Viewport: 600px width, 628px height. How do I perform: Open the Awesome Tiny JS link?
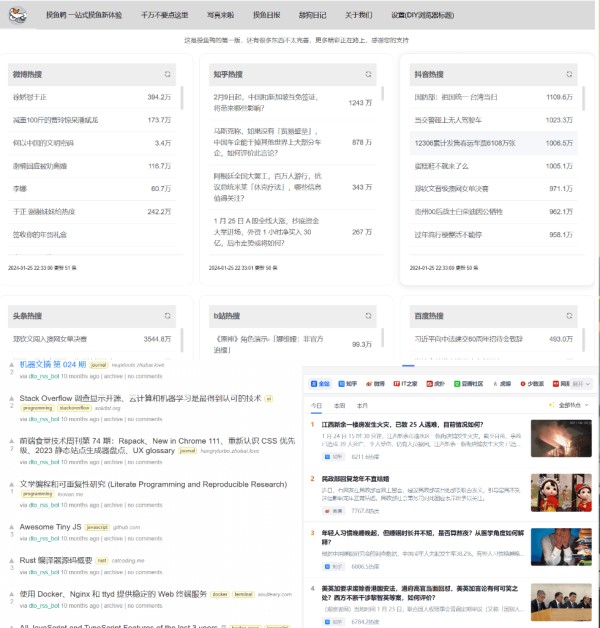click(50, 527)
